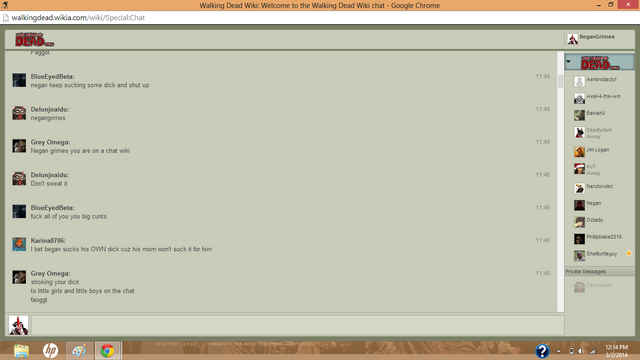Viewport: 640px width, 360px height.
Task: Open Jim Logan's user avatar
Action: [x=579, y=152]
